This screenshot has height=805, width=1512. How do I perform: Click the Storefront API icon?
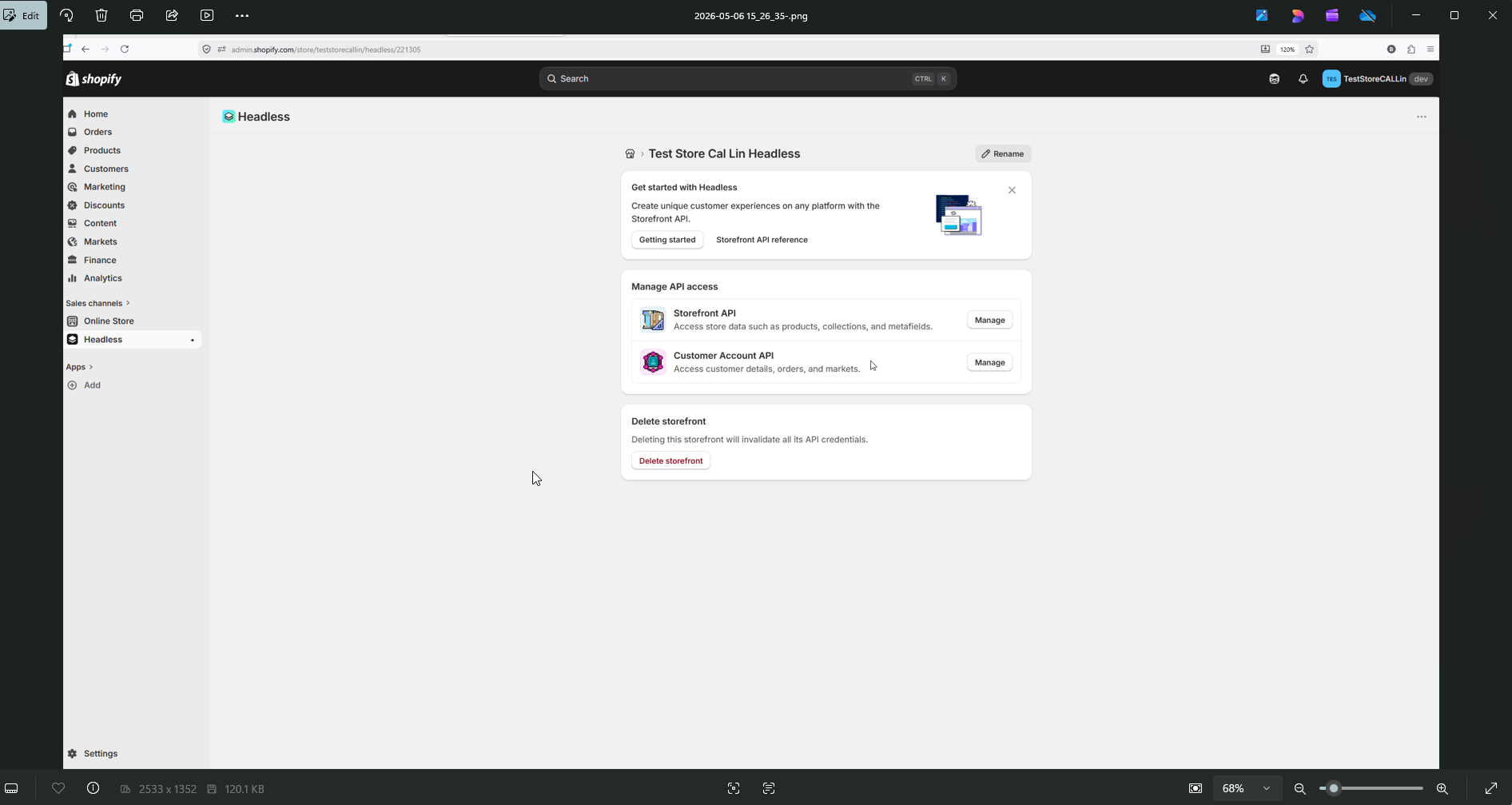pyautogui.click(x=653, y=320)
